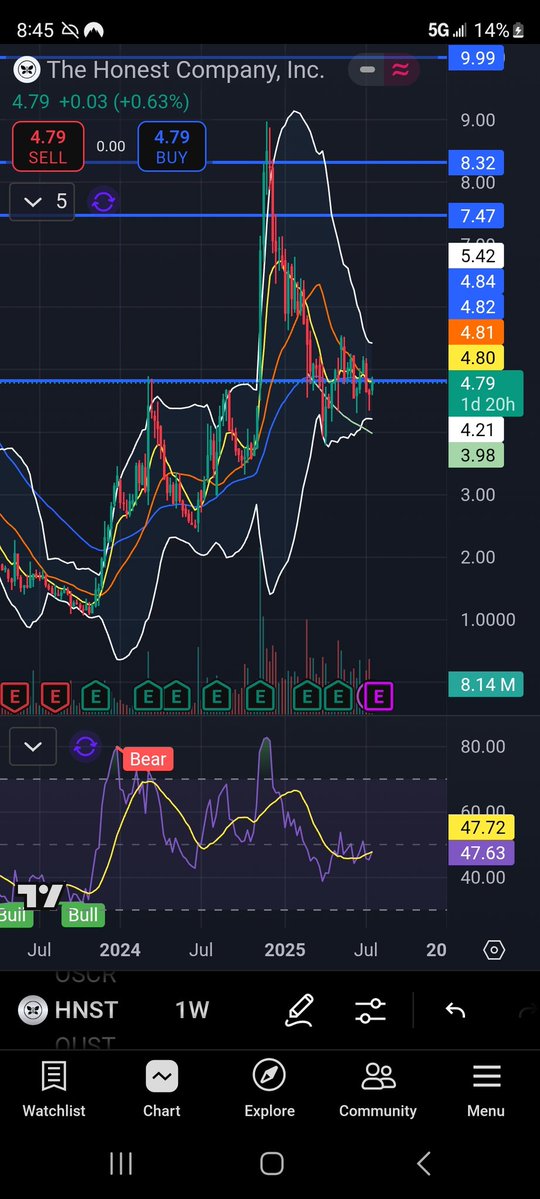The width and height of the screenshot is (540, 1199).
Task: Tap the orange 4.81 moving average label
Action: coord(477,333)
